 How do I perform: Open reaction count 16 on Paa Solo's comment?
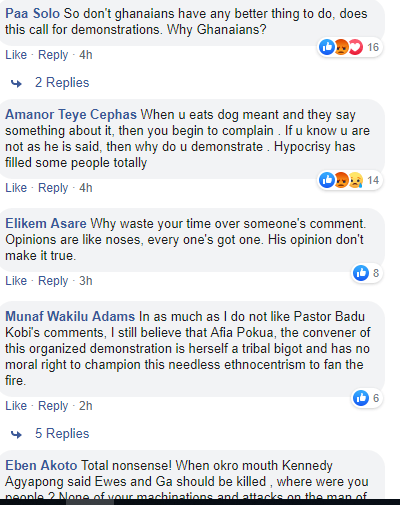pos(373,47)
